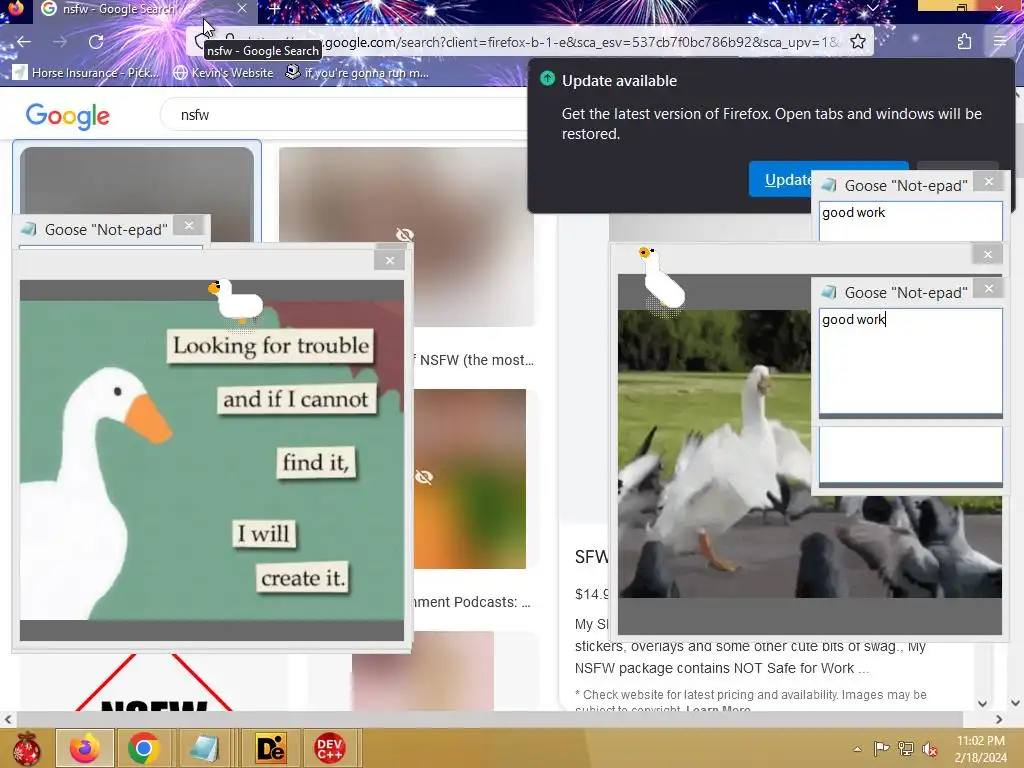The height and width of the screenshot is (768, 1024).
Task: Click the Google logo
Action: pos(67,116)
